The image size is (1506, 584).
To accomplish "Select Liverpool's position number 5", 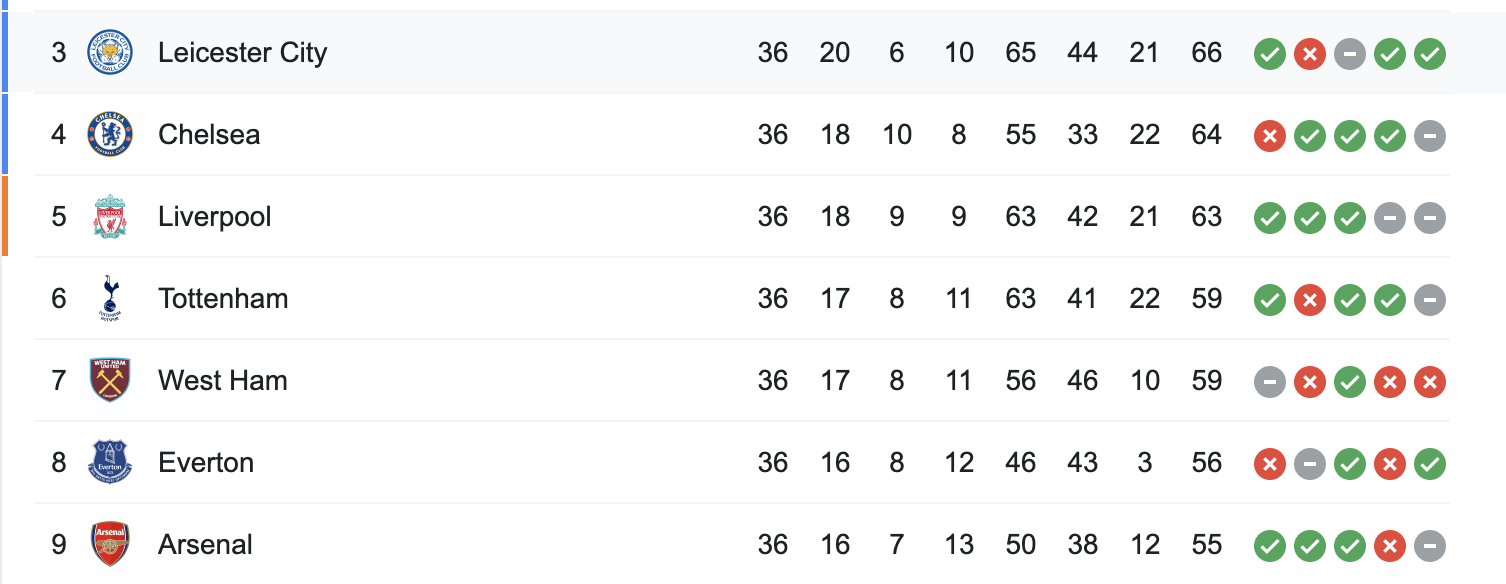I will (59, 217).
